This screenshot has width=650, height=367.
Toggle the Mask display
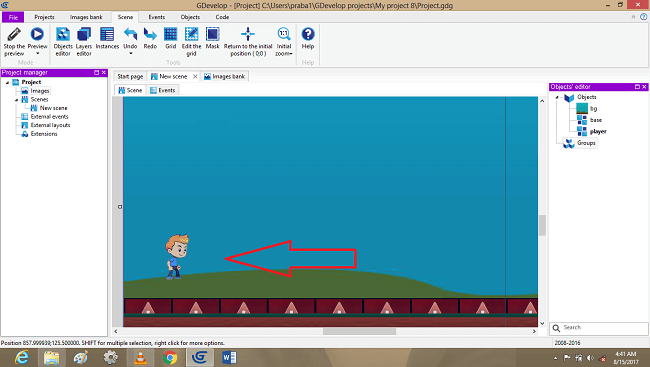212,38
